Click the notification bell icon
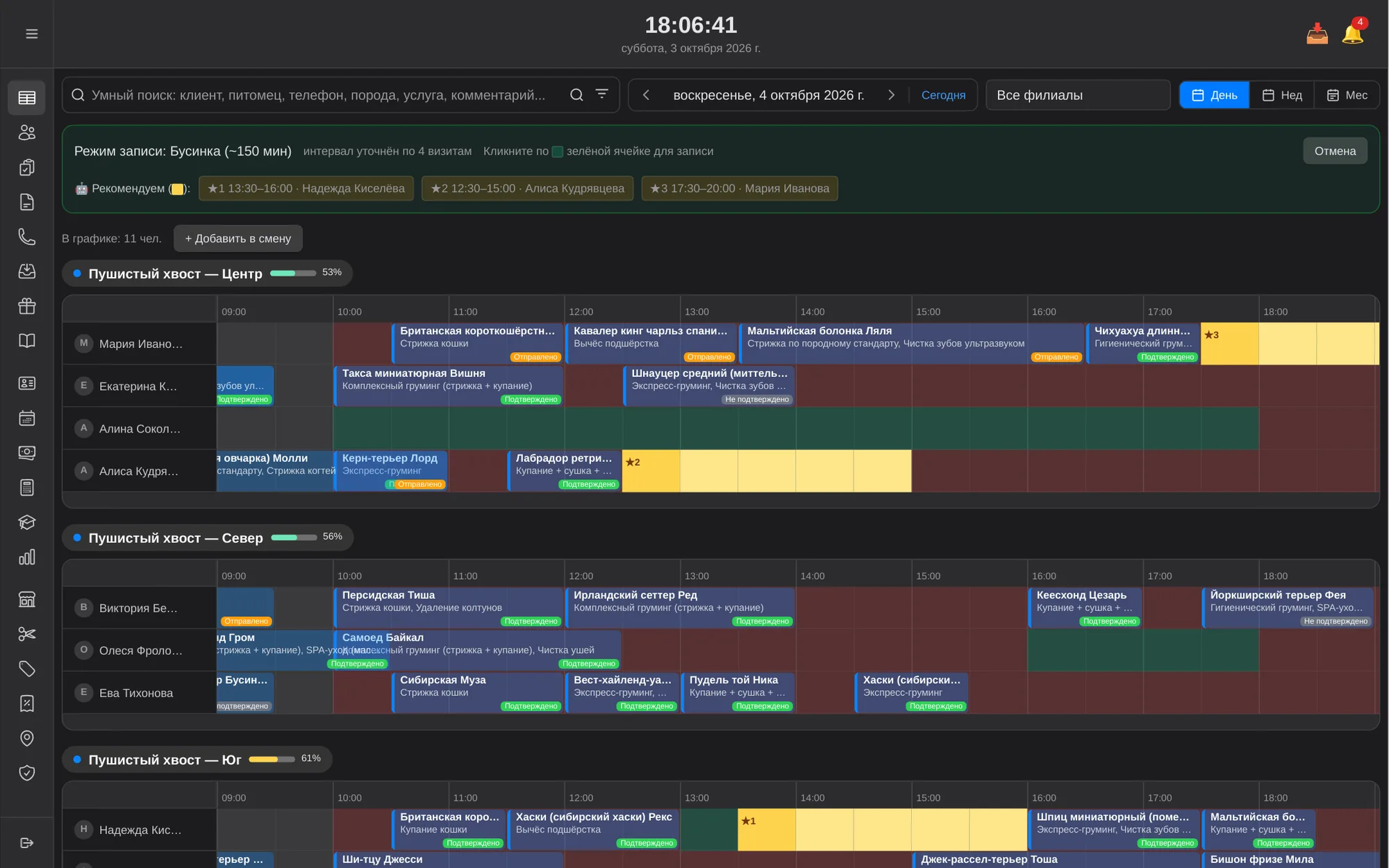Image resolution: width=1389 pixels, height=868 pixels. [x=1352, y=34]
